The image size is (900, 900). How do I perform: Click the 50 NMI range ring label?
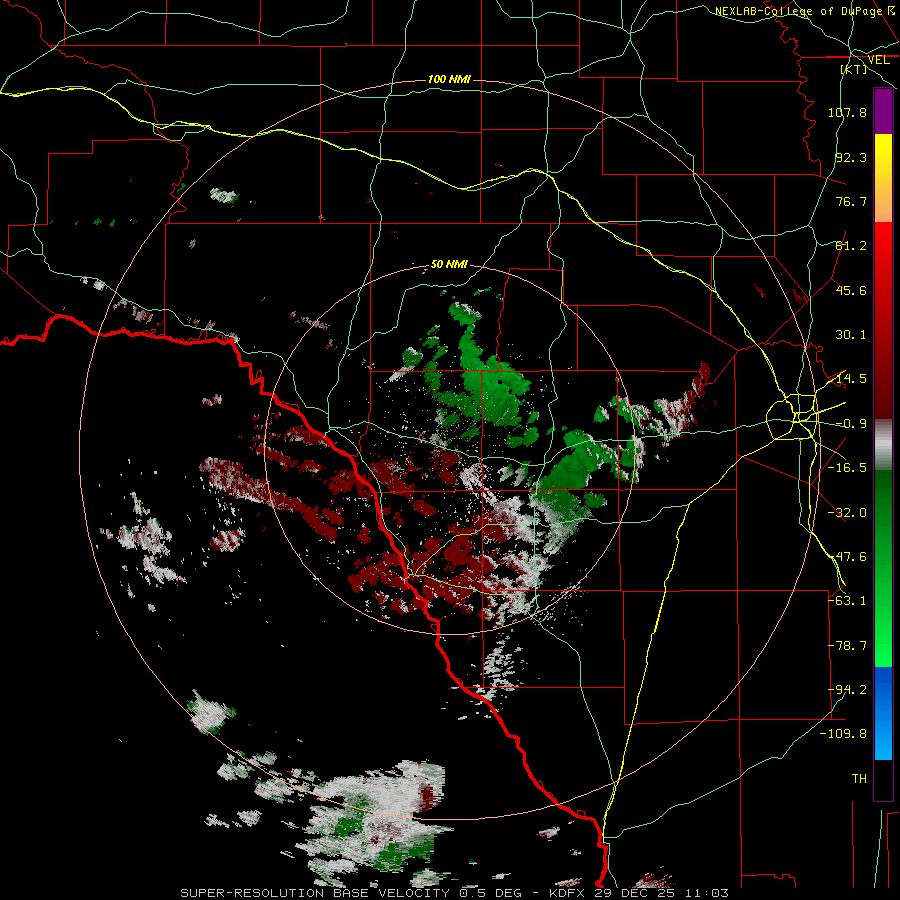click(449, 265)
